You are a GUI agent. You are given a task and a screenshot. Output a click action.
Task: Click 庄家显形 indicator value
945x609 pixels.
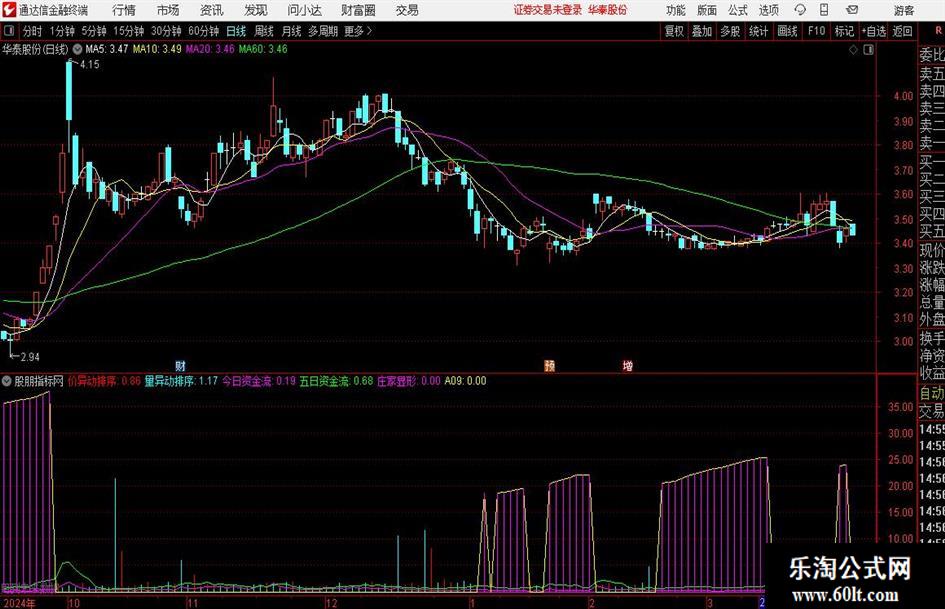pos(409,381)
